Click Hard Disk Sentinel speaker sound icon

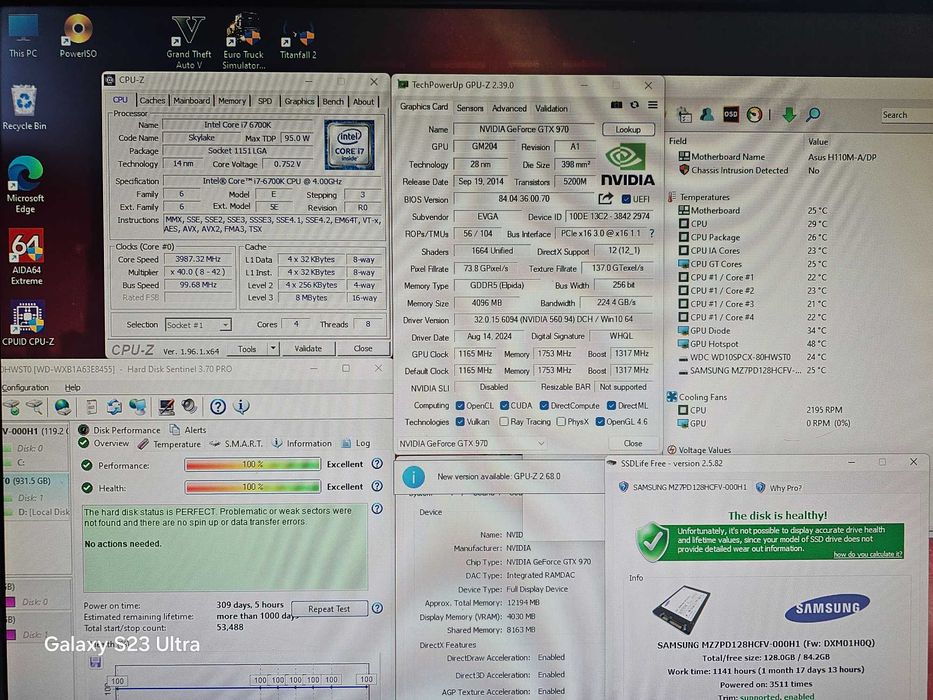point(189,407)
